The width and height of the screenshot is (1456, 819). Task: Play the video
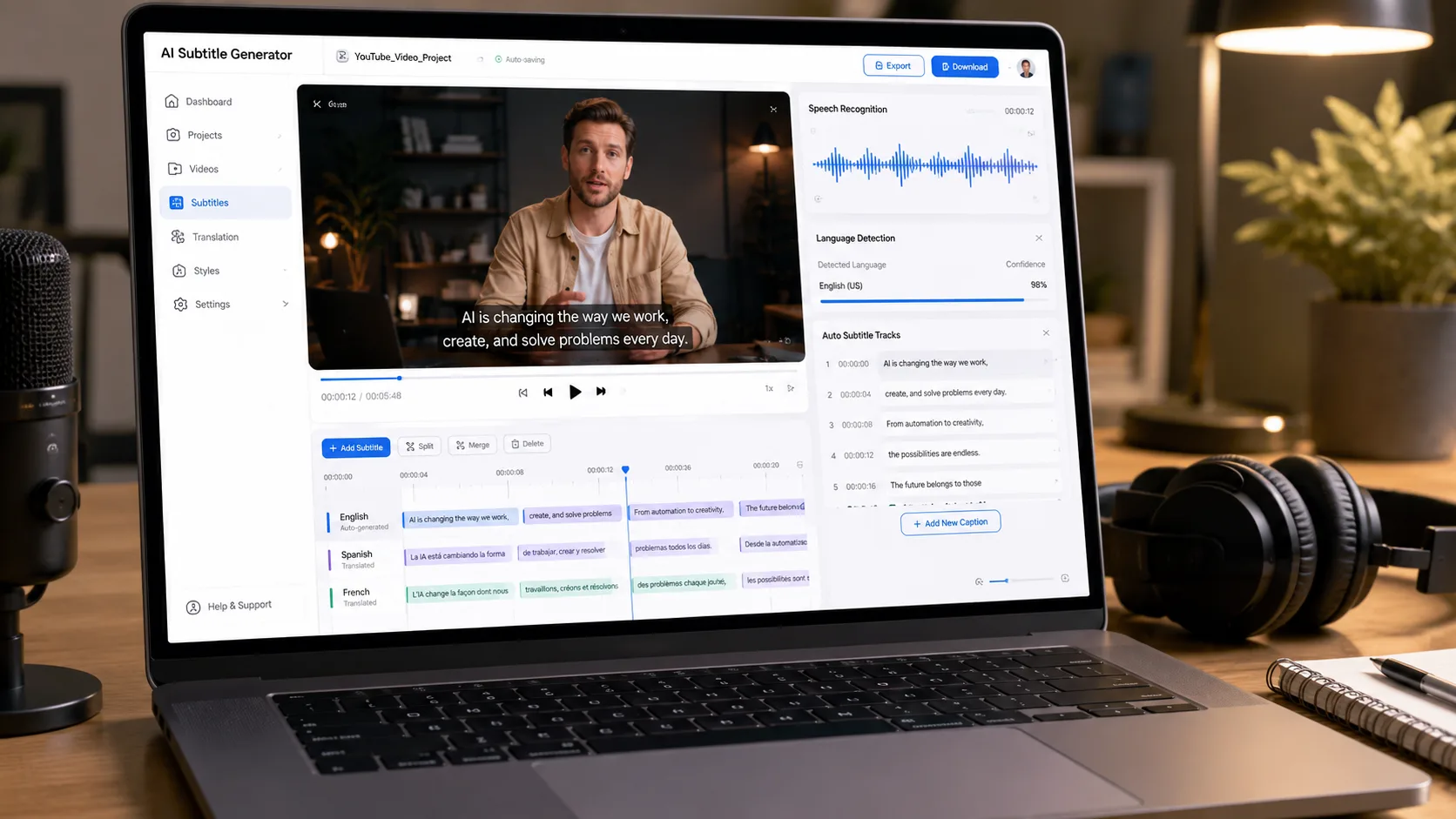[575, 392]
